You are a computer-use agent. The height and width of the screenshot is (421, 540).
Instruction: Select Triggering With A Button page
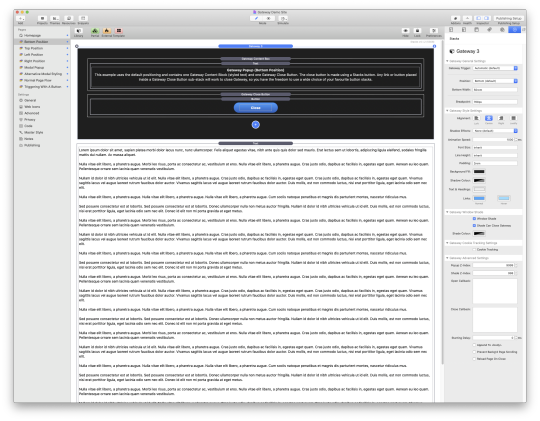click(43, 87)
